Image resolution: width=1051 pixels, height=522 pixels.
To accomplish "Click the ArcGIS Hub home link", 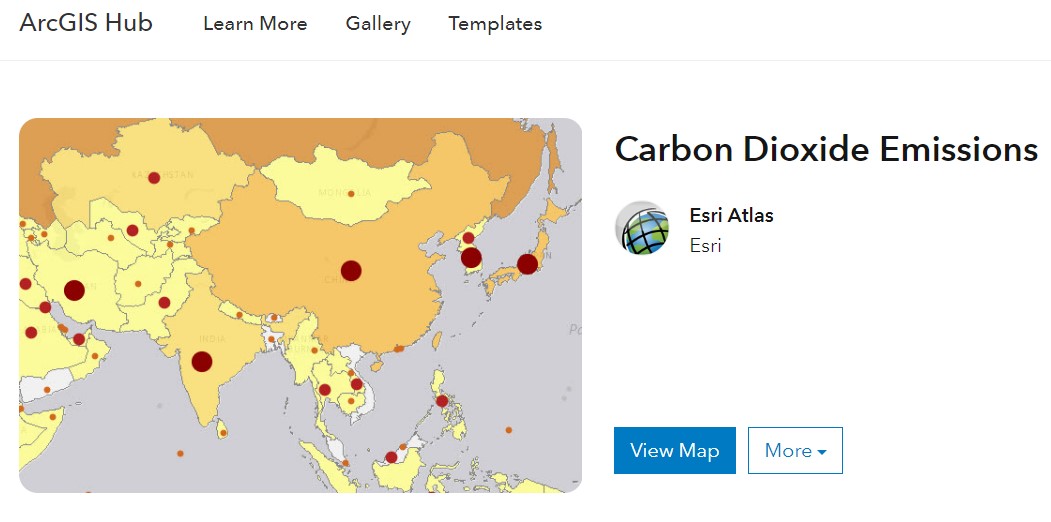I will tap(86, 23).
